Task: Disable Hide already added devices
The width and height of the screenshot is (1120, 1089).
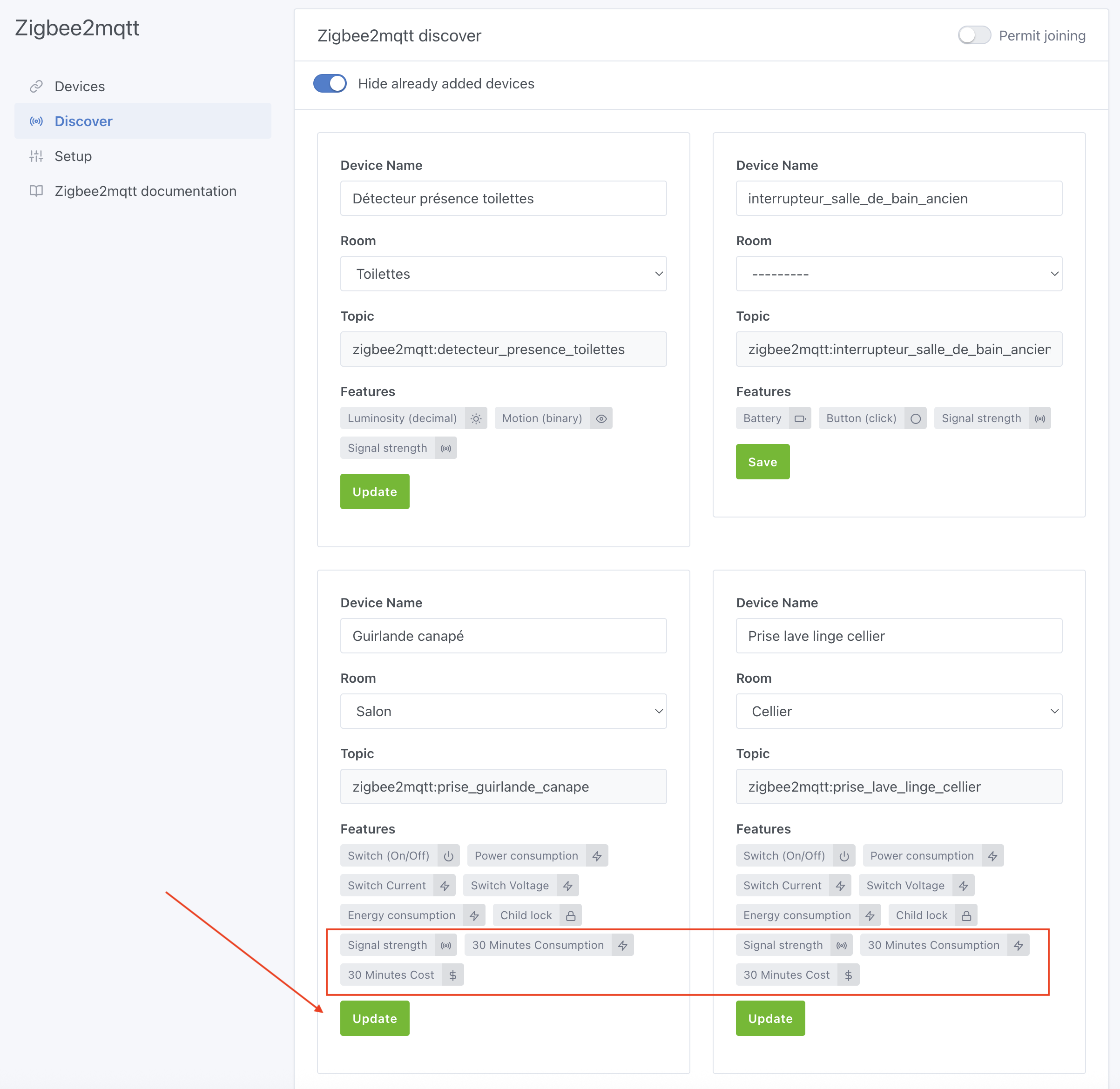Action: (x=330, y=83)
